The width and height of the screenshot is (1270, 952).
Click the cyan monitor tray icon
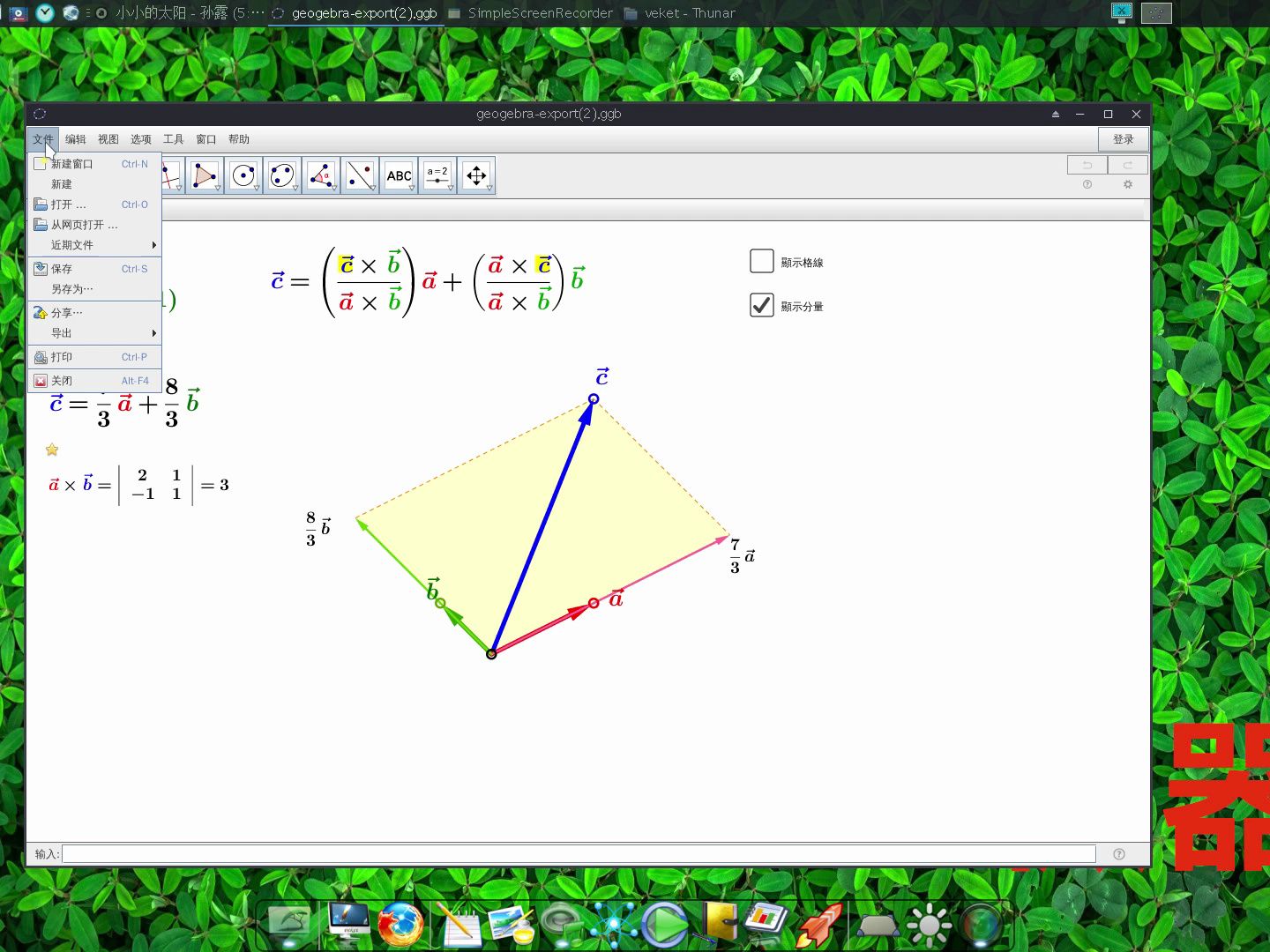1122,12
